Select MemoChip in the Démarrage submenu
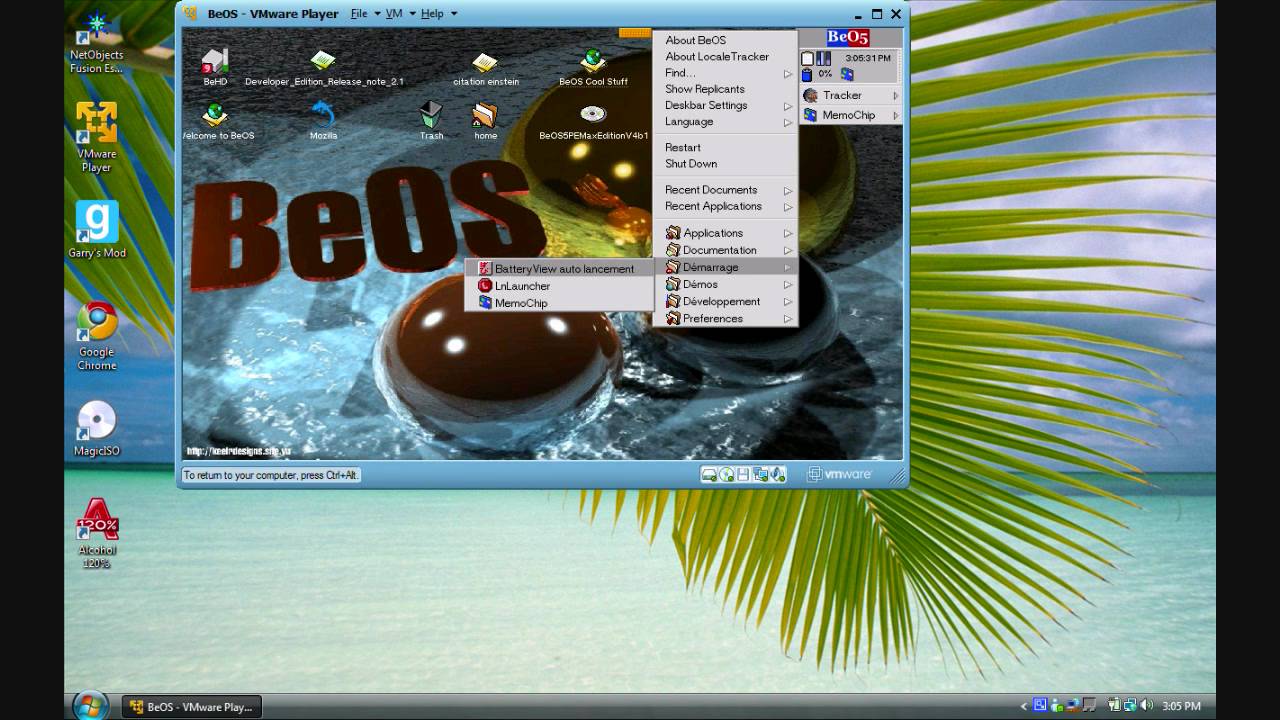 pyautogui.click(x=559, y=302)
